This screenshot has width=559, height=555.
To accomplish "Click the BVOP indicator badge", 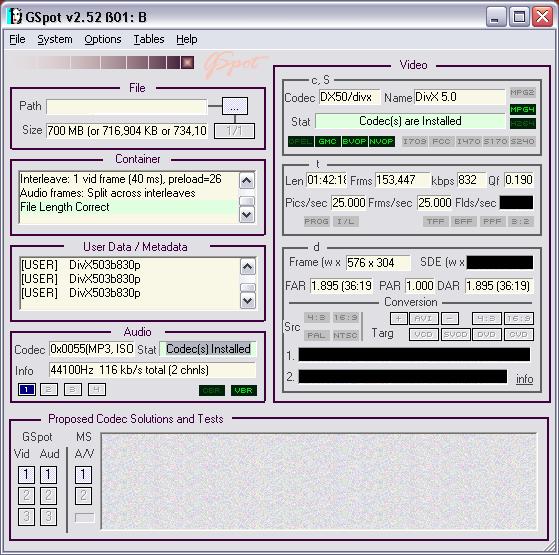I will [354, 142].
